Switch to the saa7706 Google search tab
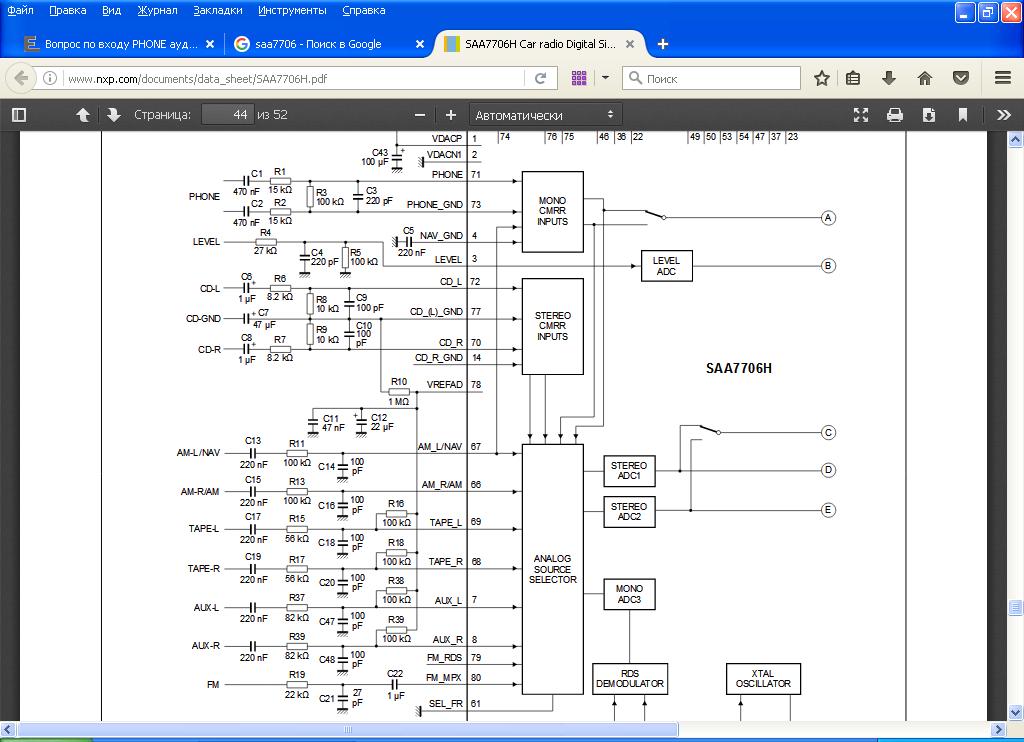This screenshot has height=742, width=1024. (318, 44)
